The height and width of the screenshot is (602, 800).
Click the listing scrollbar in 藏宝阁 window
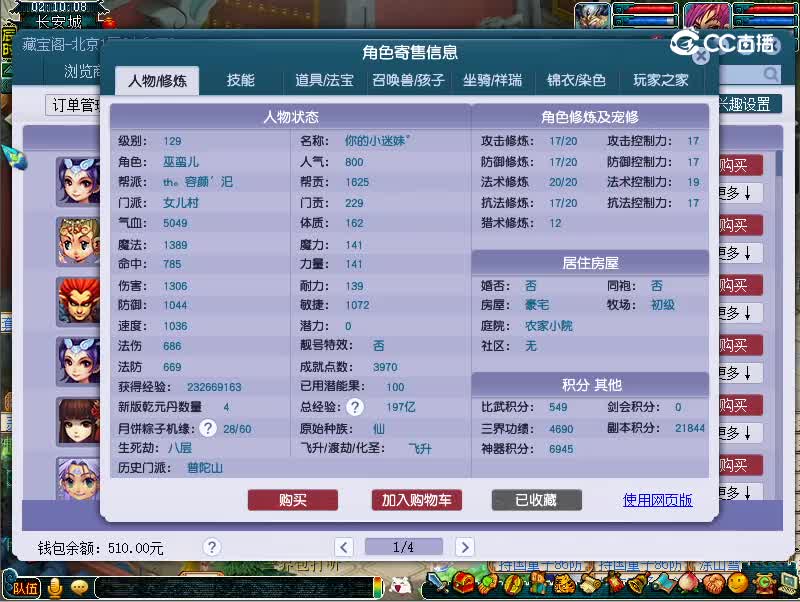point(779,163)
